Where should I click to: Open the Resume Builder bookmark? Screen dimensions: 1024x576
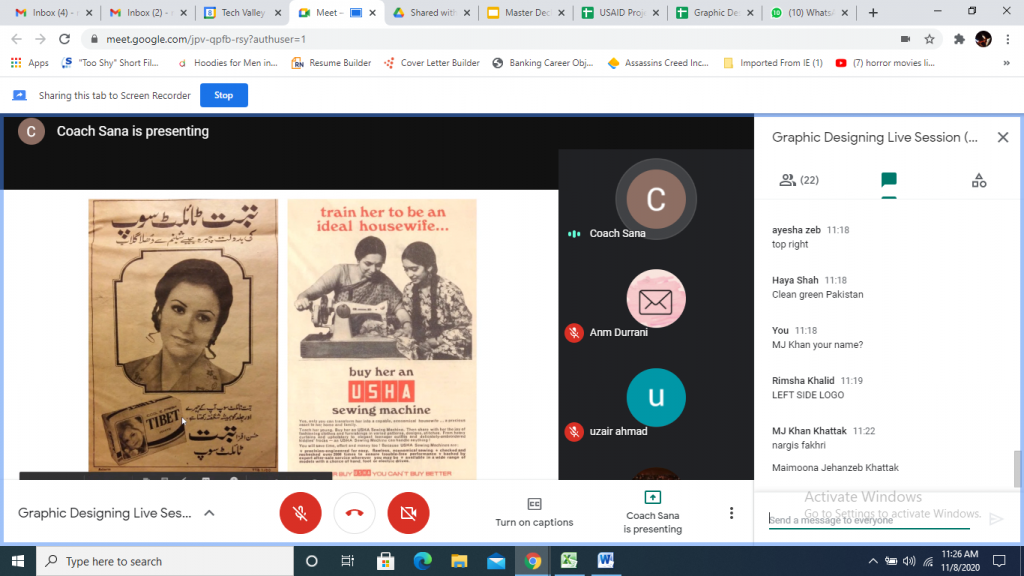(332, 63)
